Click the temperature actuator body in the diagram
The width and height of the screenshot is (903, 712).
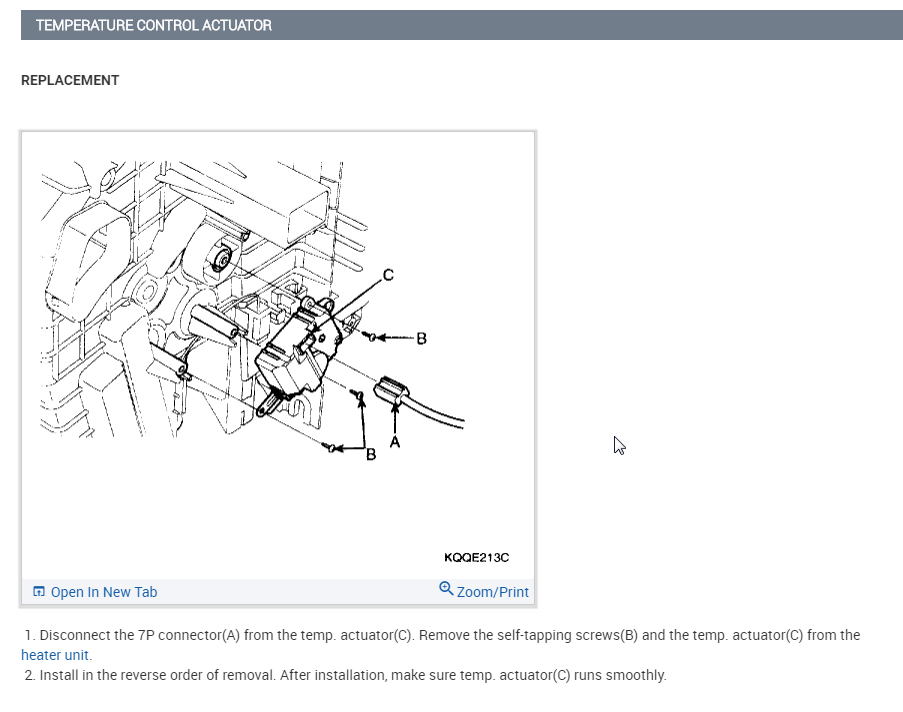click(x=297, y=351)
